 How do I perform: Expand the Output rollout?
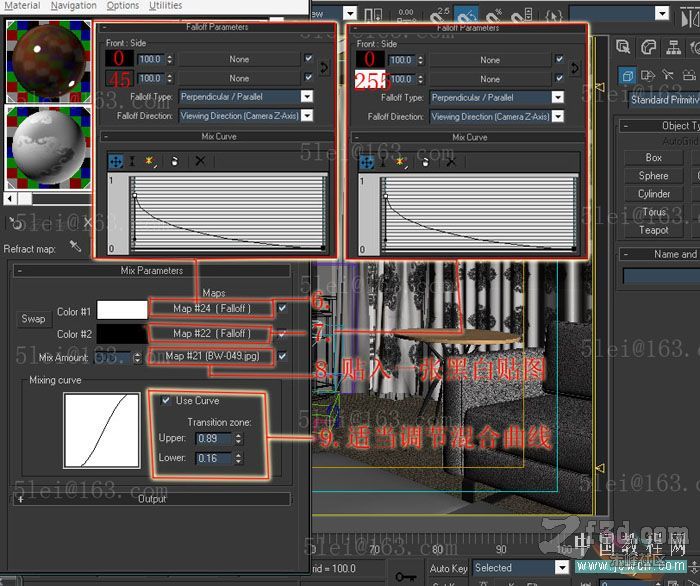tap(152, 498)
